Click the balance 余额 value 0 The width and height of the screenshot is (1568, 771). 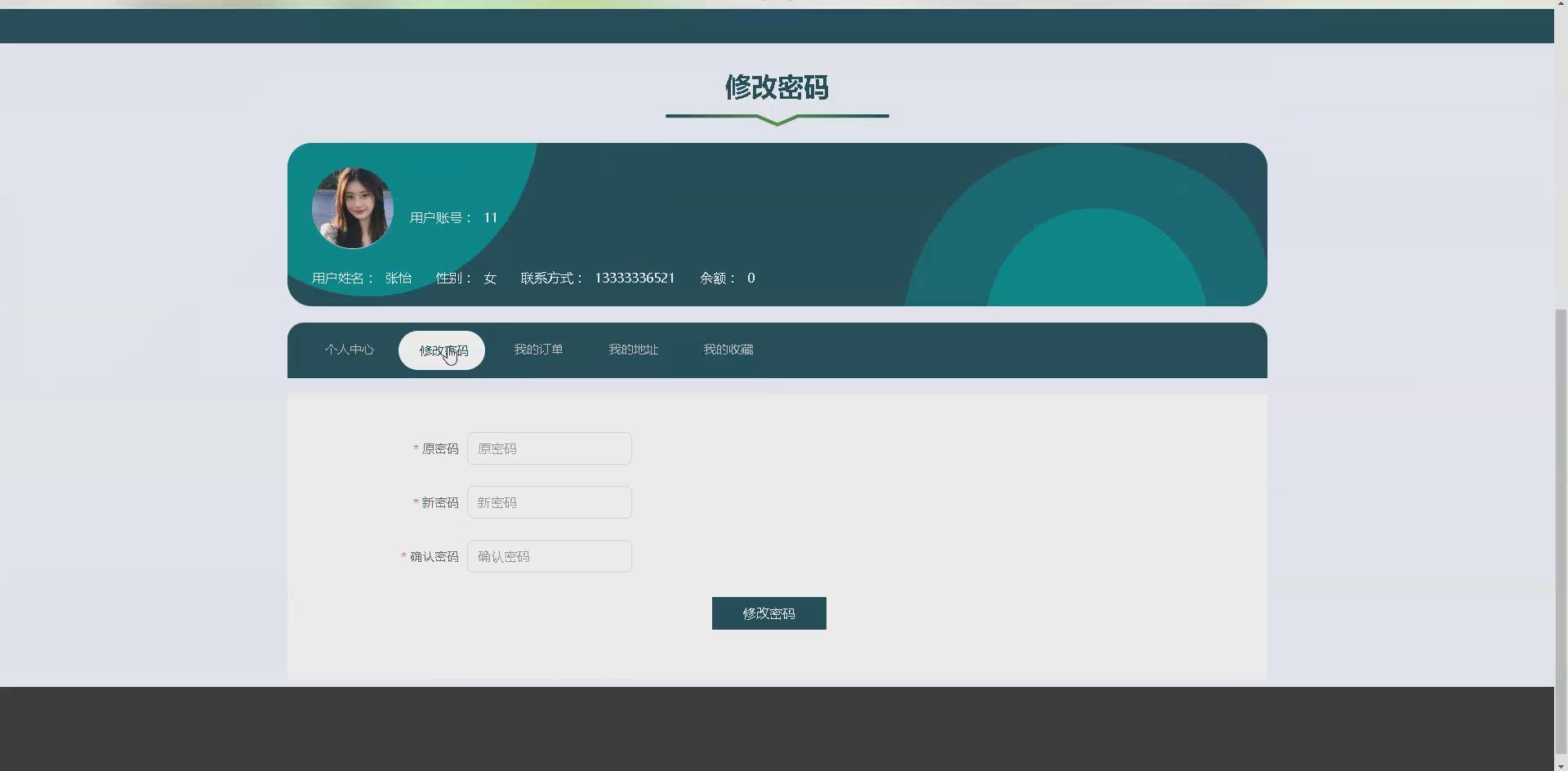click(751, 278)
